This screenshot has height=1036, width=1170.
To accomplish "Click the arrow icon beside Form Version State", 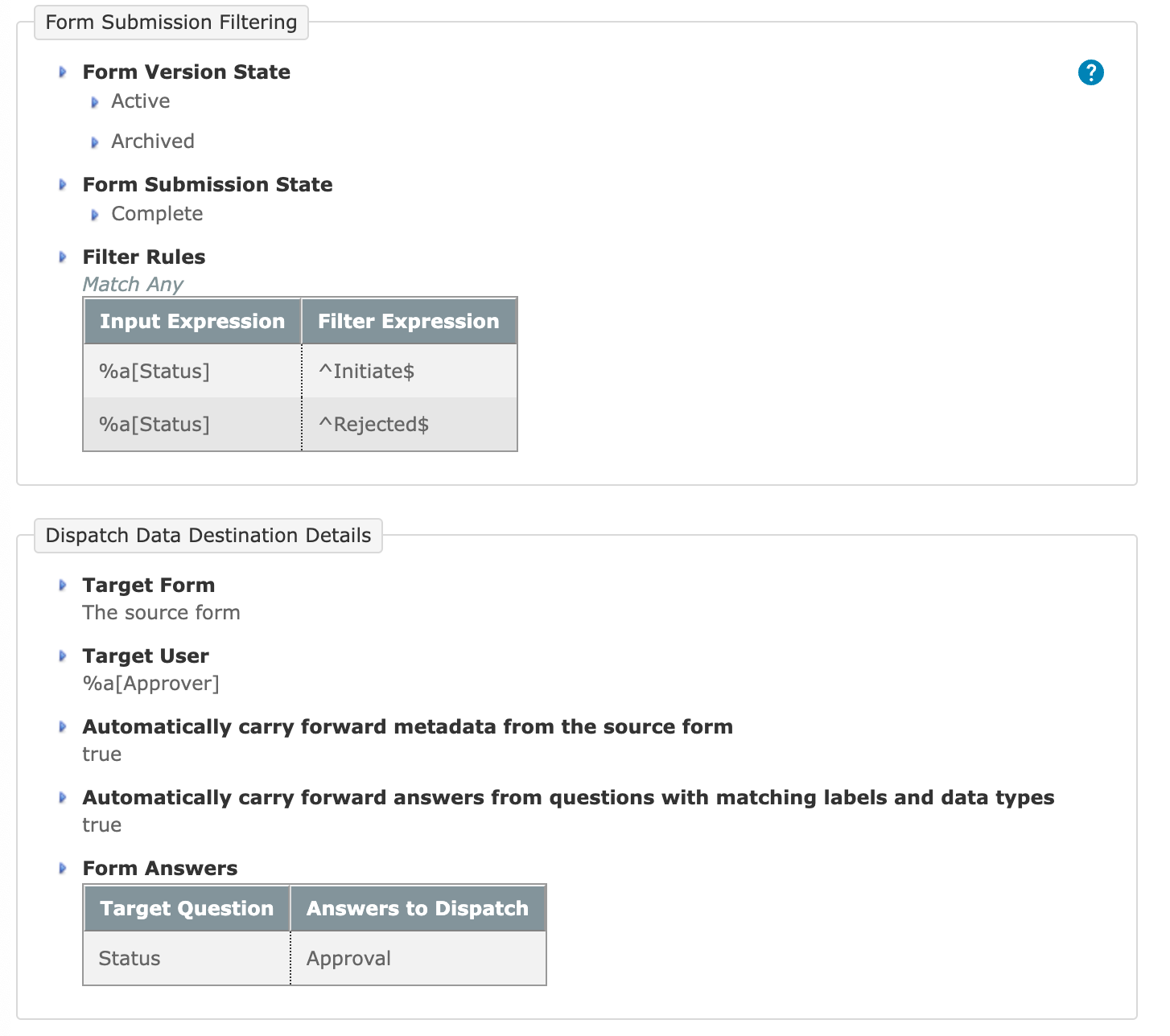I will coord(63,72).
